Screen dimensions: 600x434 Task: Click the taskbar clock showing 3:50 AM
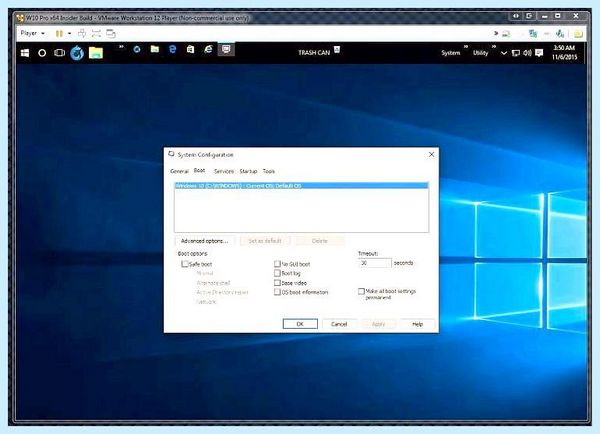[564, 52]
